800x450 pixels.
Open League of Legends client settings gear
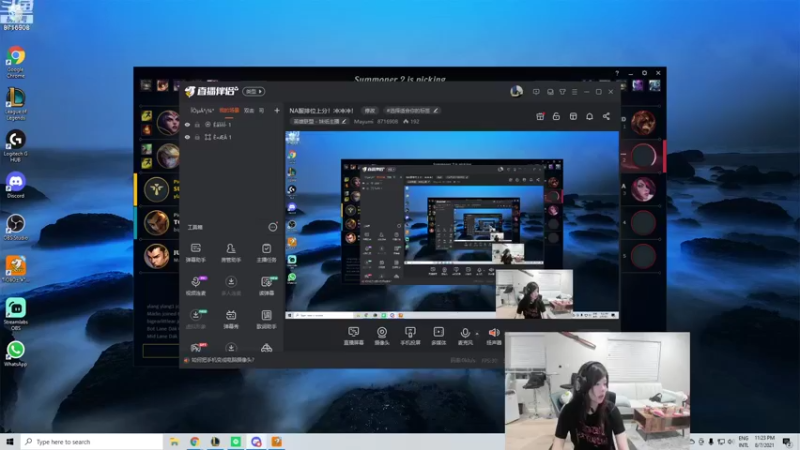tap(644, 73)
